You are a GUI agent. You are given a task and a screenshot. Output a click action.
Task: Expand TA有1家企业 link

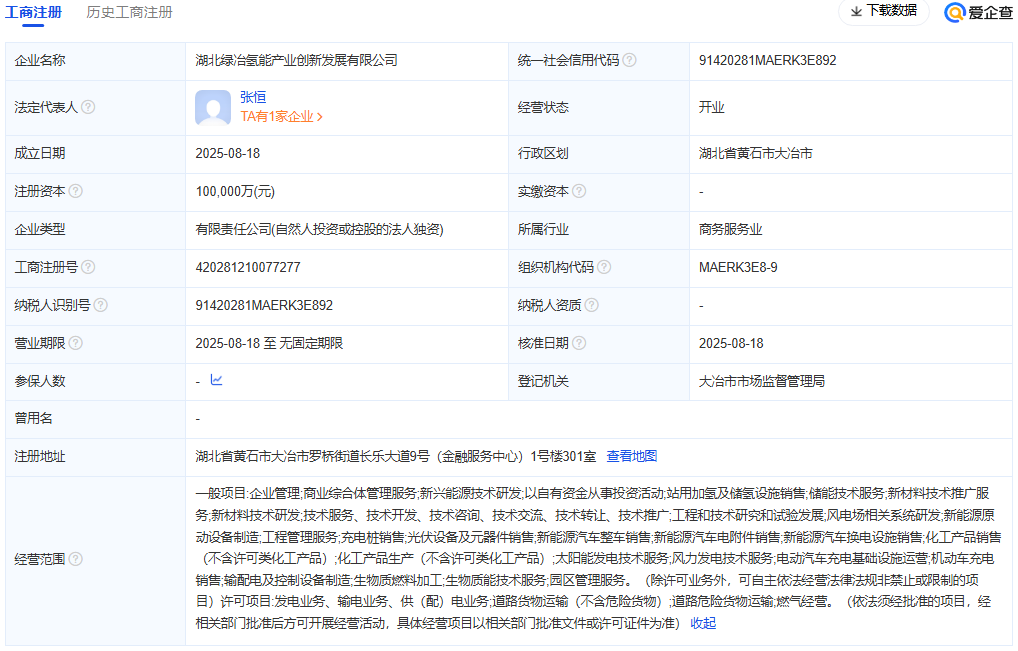tap(281, 116)
